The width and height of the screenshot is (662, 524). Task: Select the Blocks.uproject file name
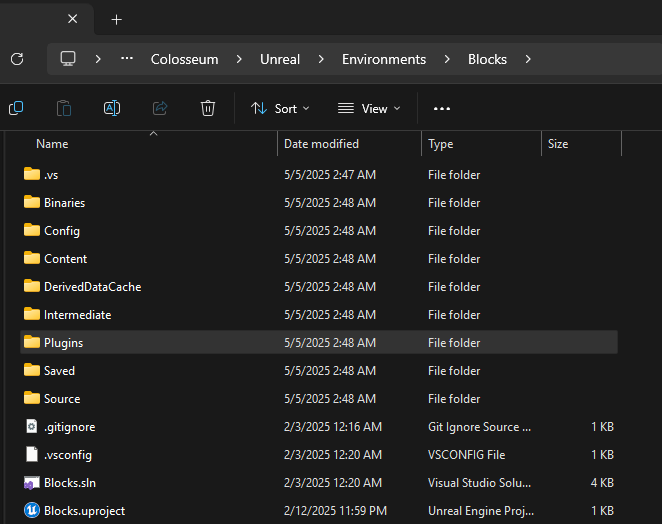pos(84,511)
